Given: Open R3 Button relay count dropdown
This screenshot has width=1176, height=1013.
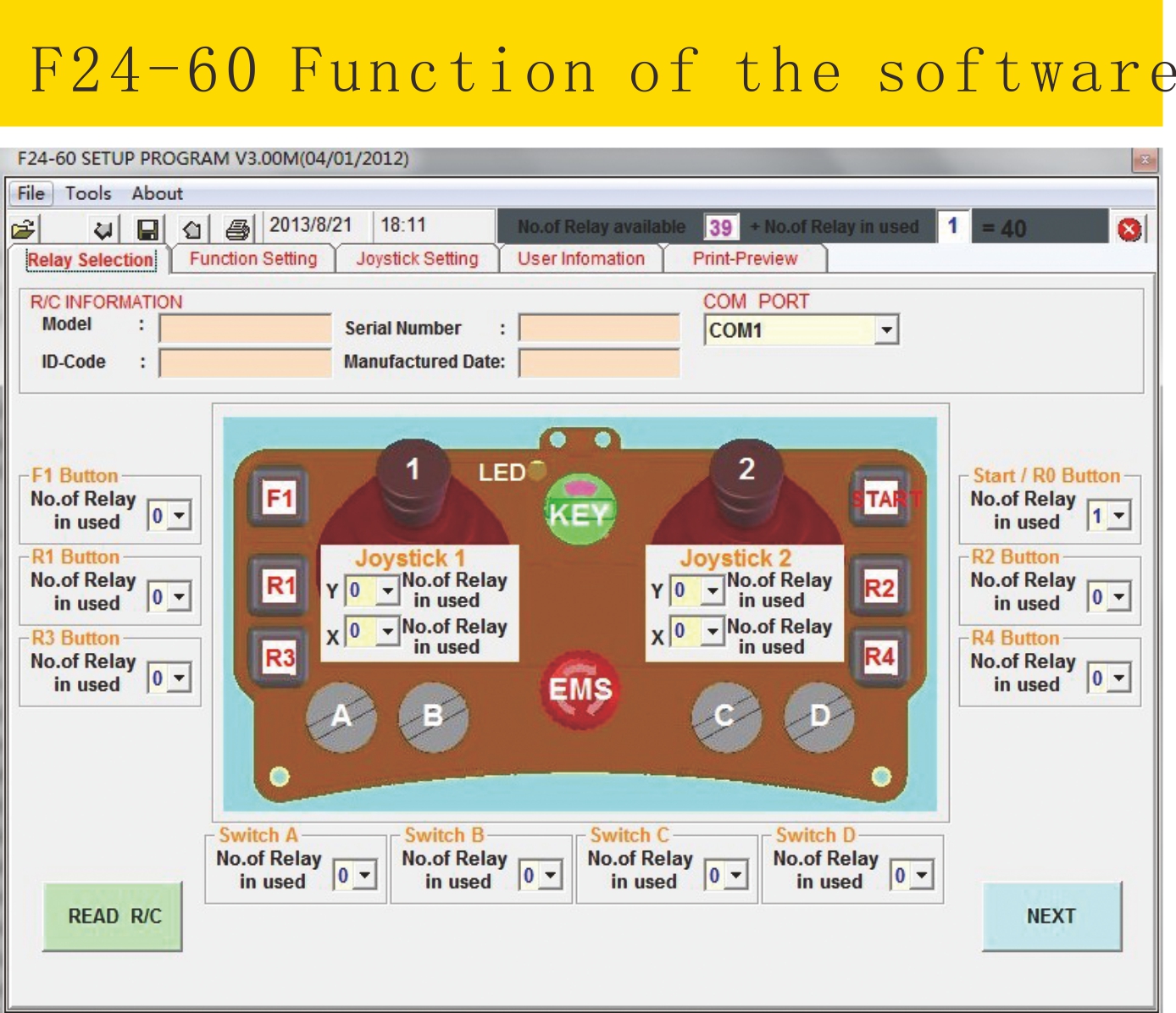Looking at the screenshot, I should click(180, 678).
